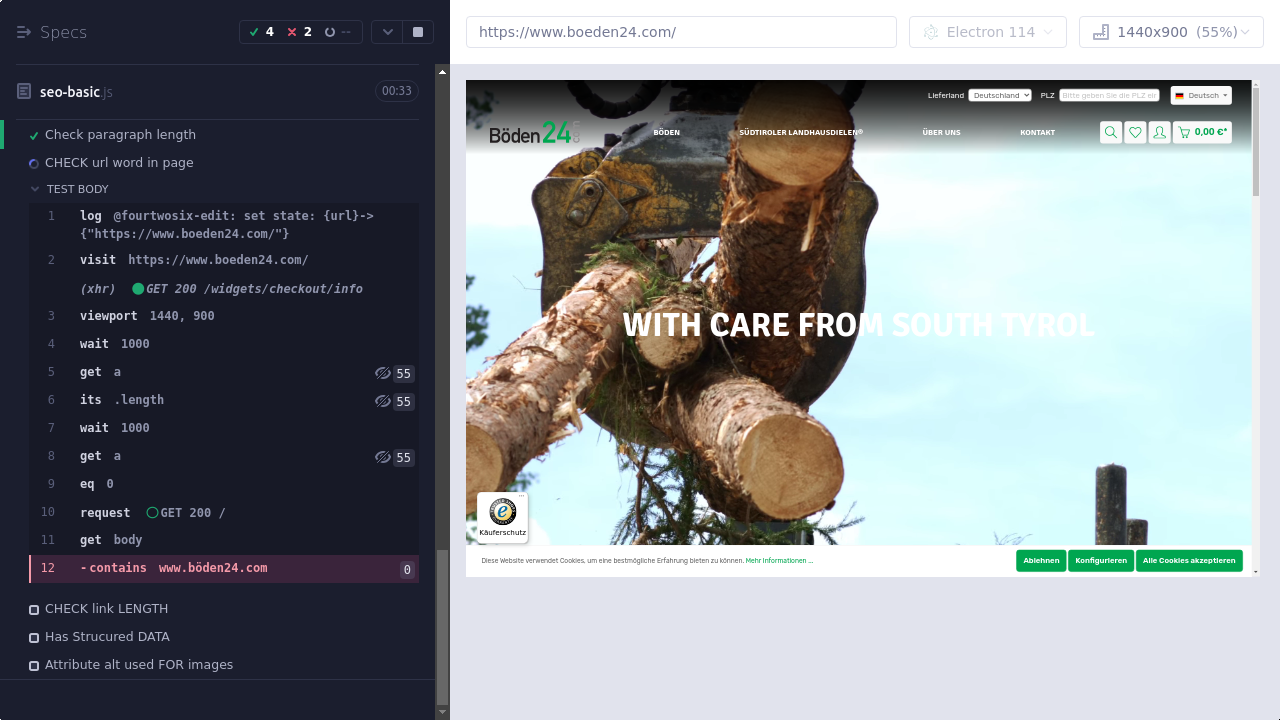
Task: Open the Deutsch language dropdown
Action: coord(1201,95)
